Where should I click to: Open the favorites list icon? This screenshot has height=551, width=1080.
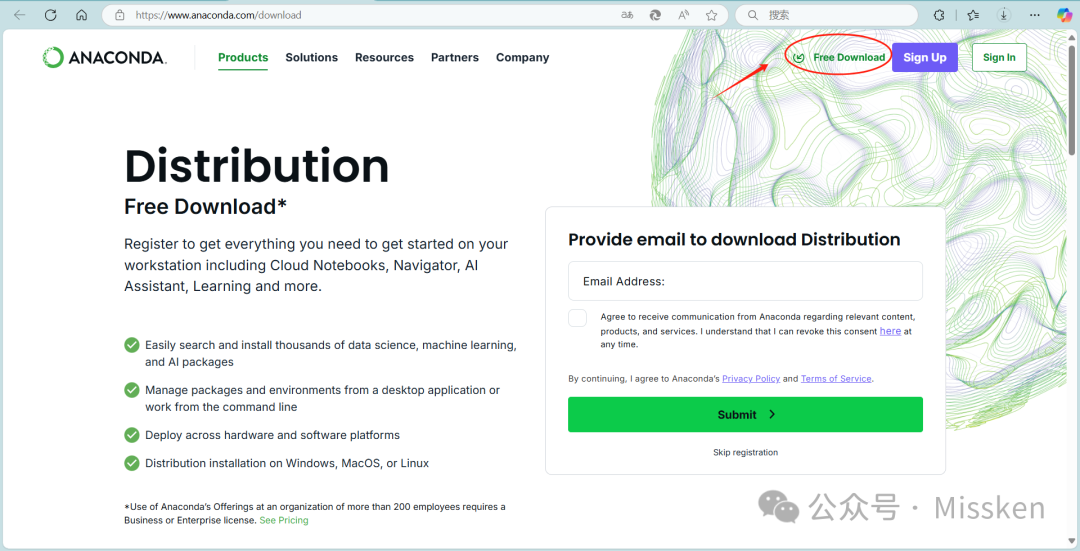(973, 14)
